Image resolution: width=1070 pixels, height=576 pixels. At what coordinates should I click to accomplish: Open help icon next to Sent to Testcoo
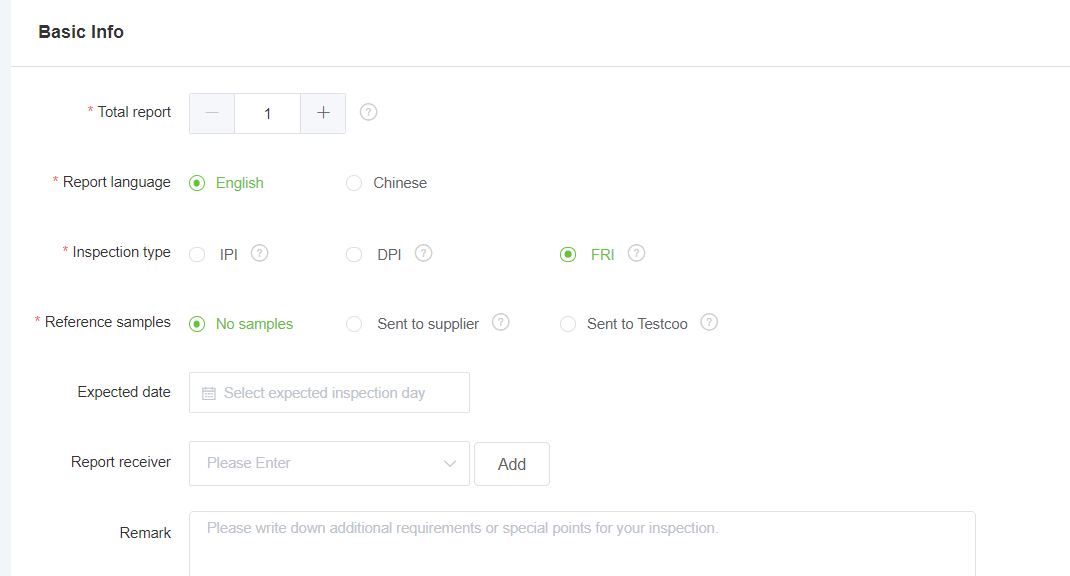tap(710, 322)
